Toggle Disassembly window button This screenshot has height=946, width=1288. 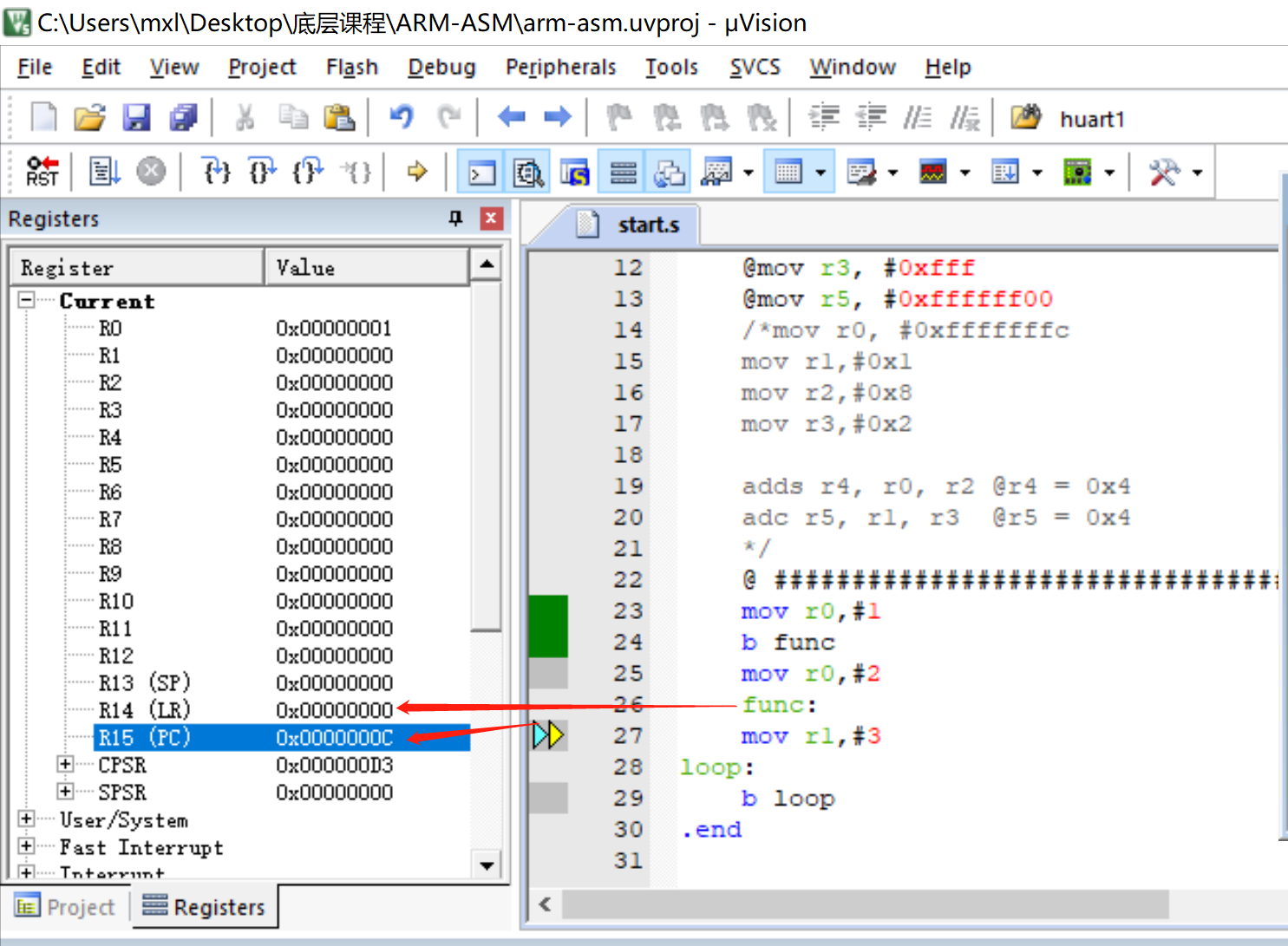(x=528, y=173)
